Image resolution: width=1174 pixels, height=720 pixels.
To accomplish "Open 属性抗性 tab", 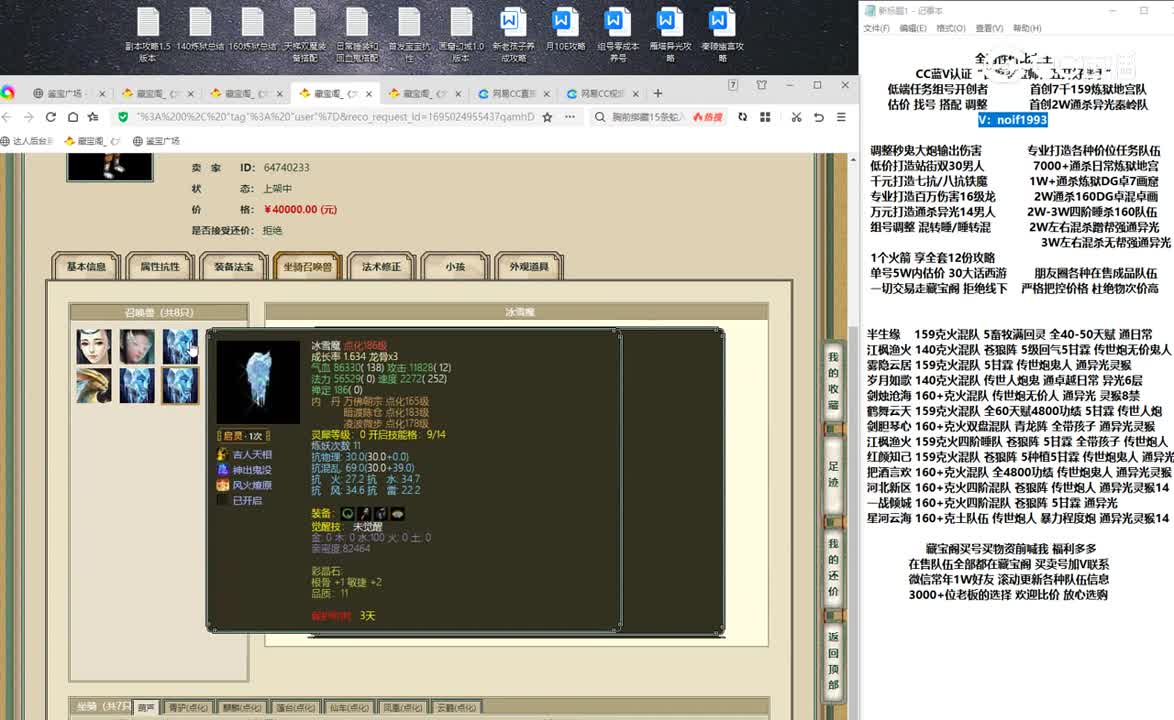I will tap(159, 266).
